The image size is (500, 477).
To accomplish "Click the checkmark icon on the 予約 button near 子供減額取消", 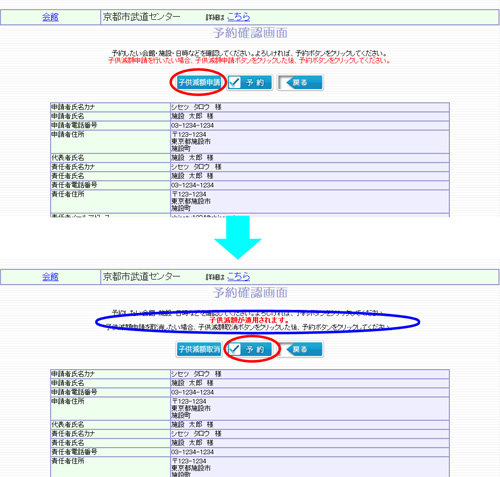I will 235,349.
